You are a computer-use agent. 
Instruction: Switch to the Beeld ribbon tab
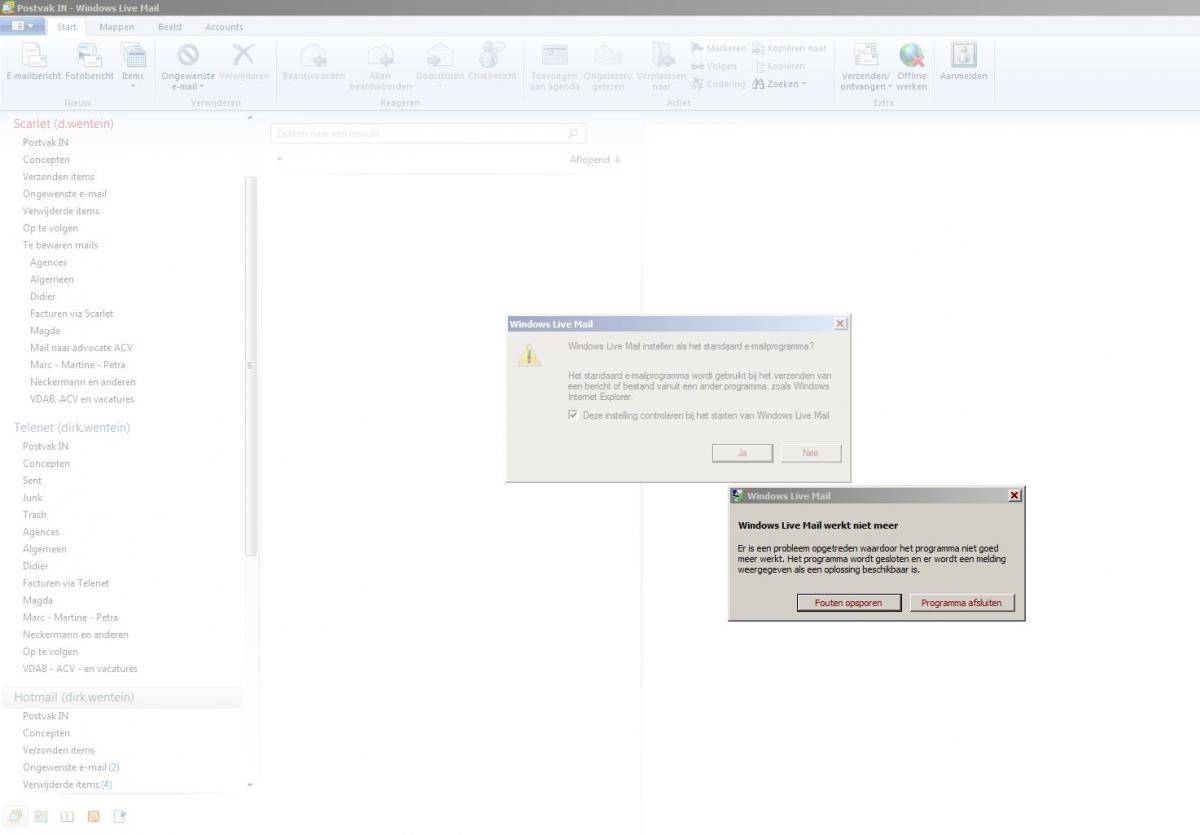coord(170,27)
